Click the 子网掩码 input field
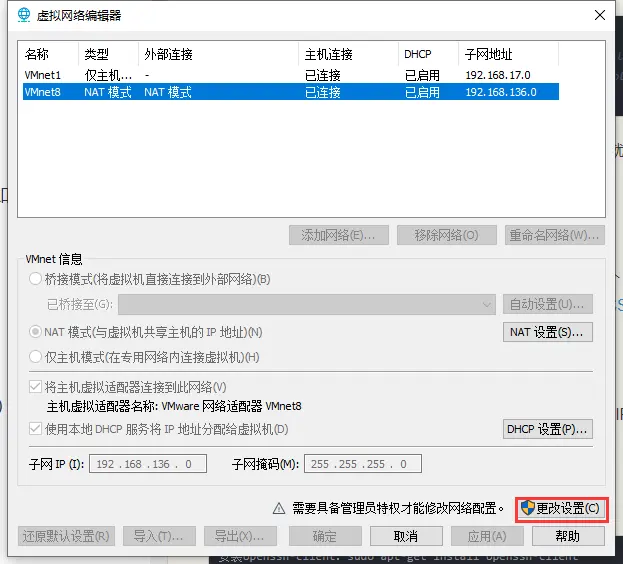The image size is (623, 564). 363,464
